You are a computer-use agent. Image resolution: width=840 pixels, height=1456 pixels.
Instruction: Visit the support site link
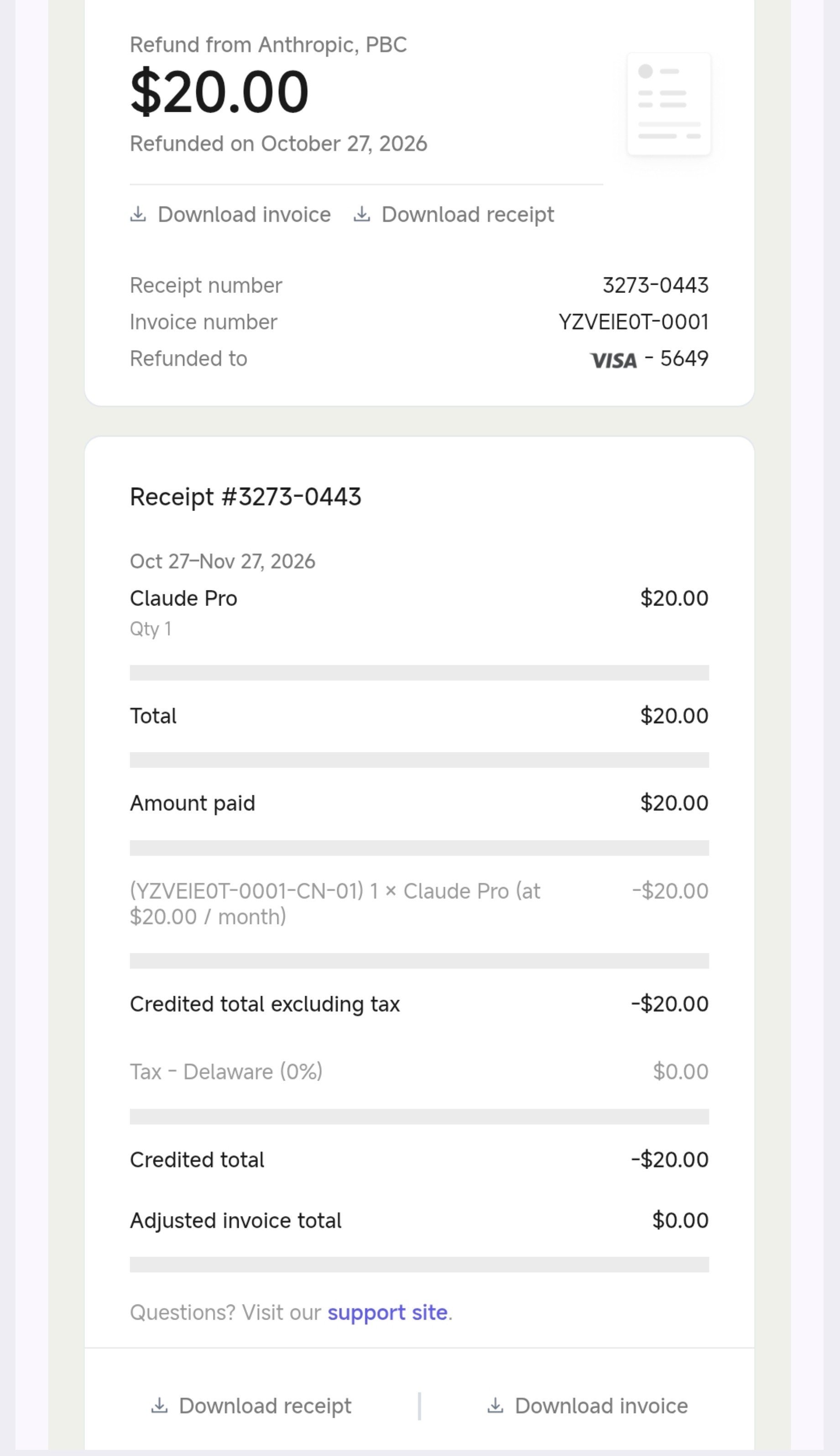click(x=388, y=1312)
